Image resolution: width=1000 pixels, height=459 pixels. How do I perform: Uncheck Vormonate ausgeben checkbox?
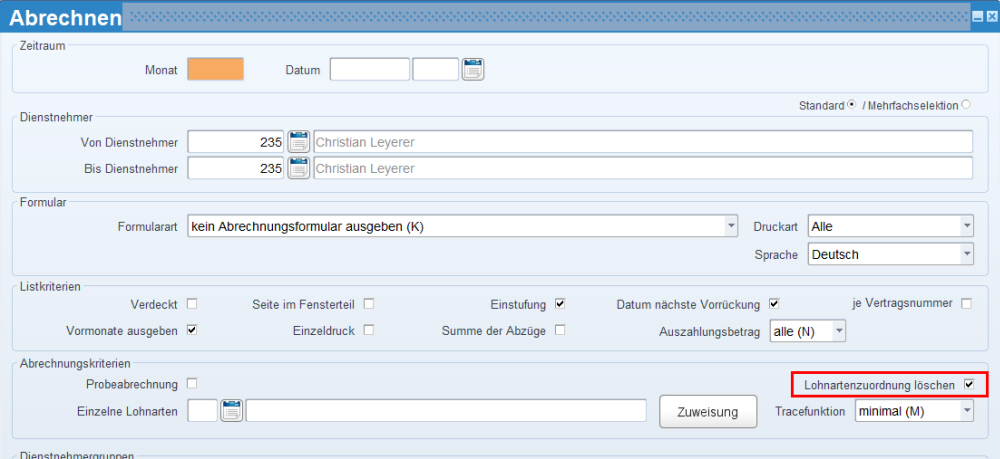pos(192,330)
